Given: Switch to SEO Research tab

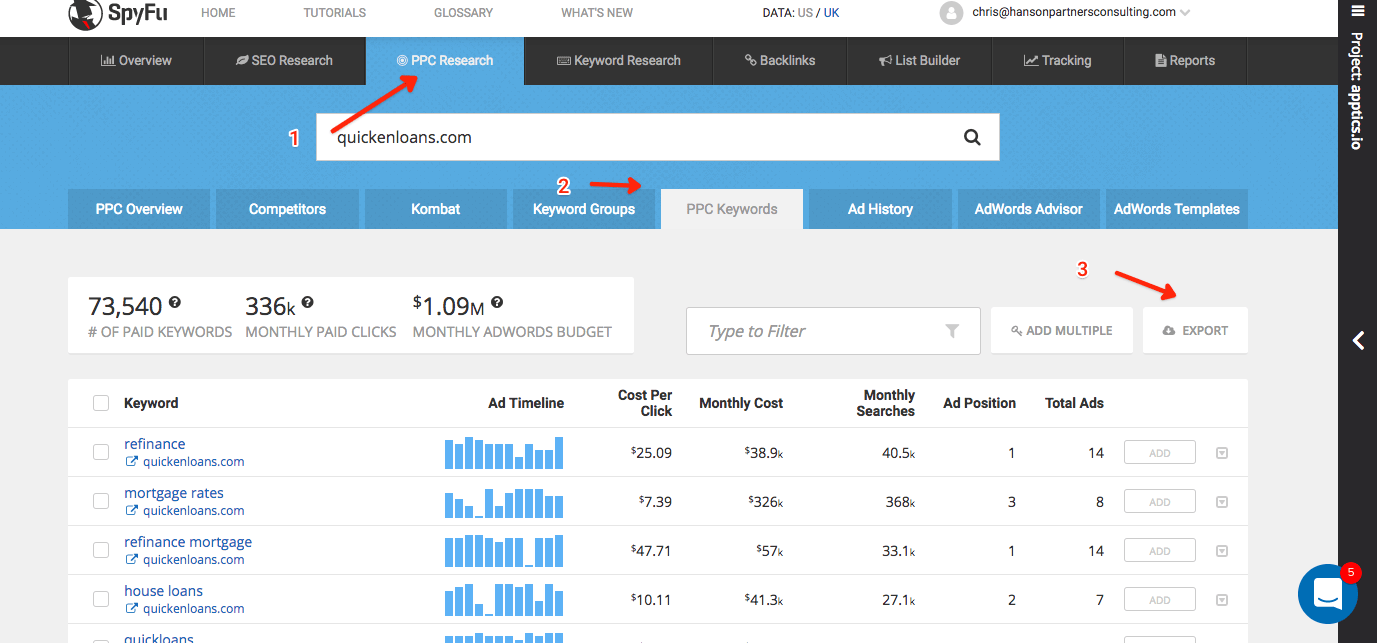Looking at the screenshot, I should tap(285, 61).
